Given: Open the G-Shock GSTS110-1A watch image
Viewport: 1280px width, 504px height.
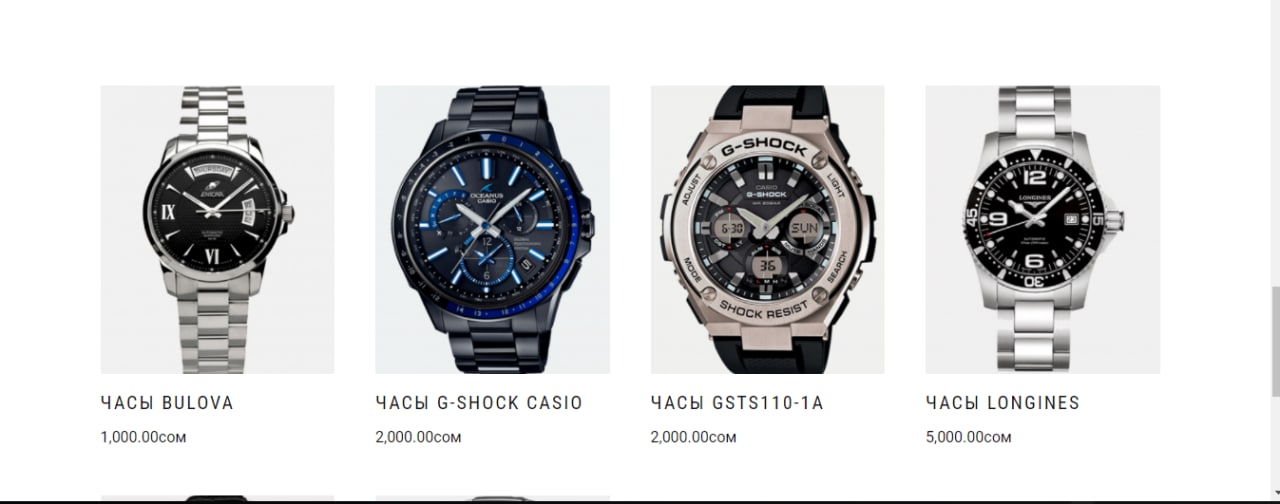Looking at the screenshot, I should (767, 229).
